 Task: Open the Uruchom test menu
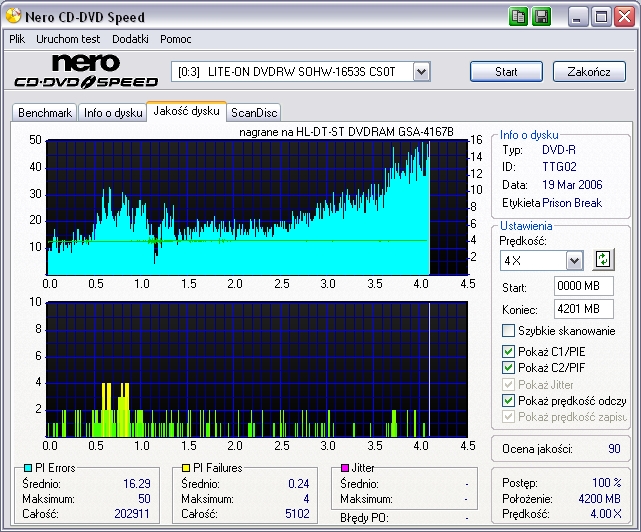click(x=68, y=39)
